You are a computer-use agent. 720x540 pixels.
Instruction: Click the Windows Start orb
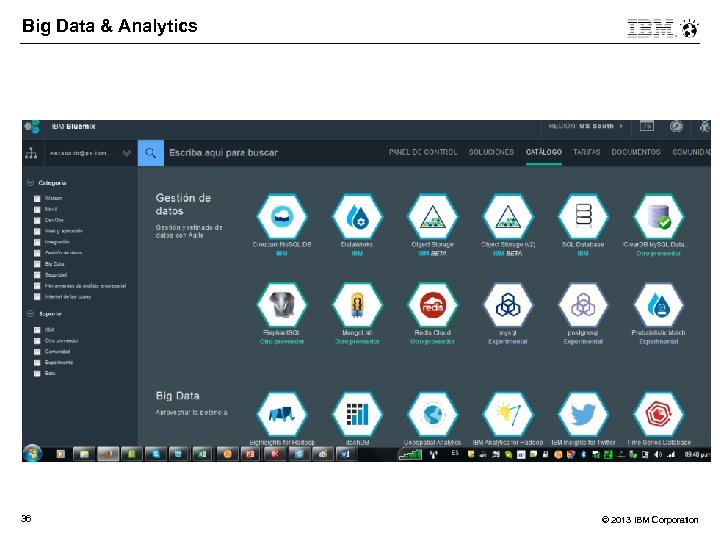tap(33, 454)
